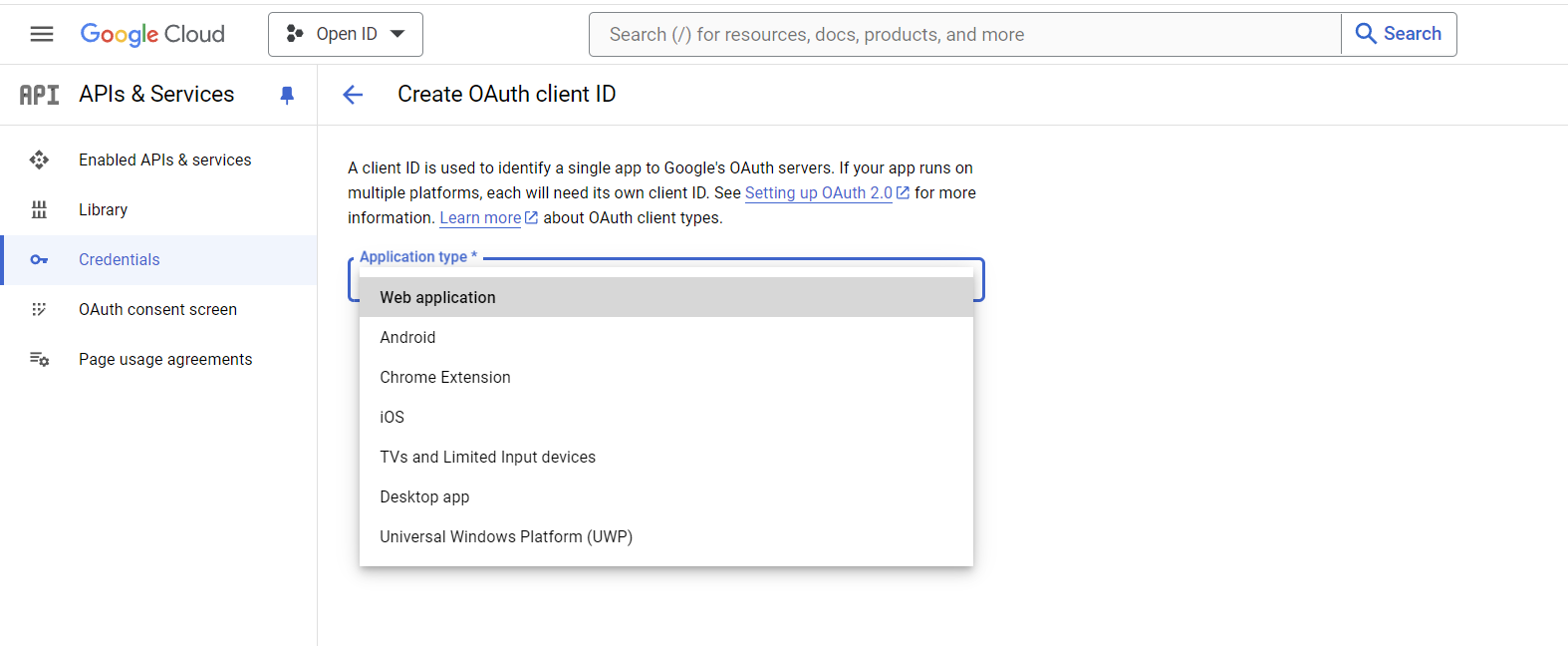
Task: Select Android application type
Action: point(666,337)
